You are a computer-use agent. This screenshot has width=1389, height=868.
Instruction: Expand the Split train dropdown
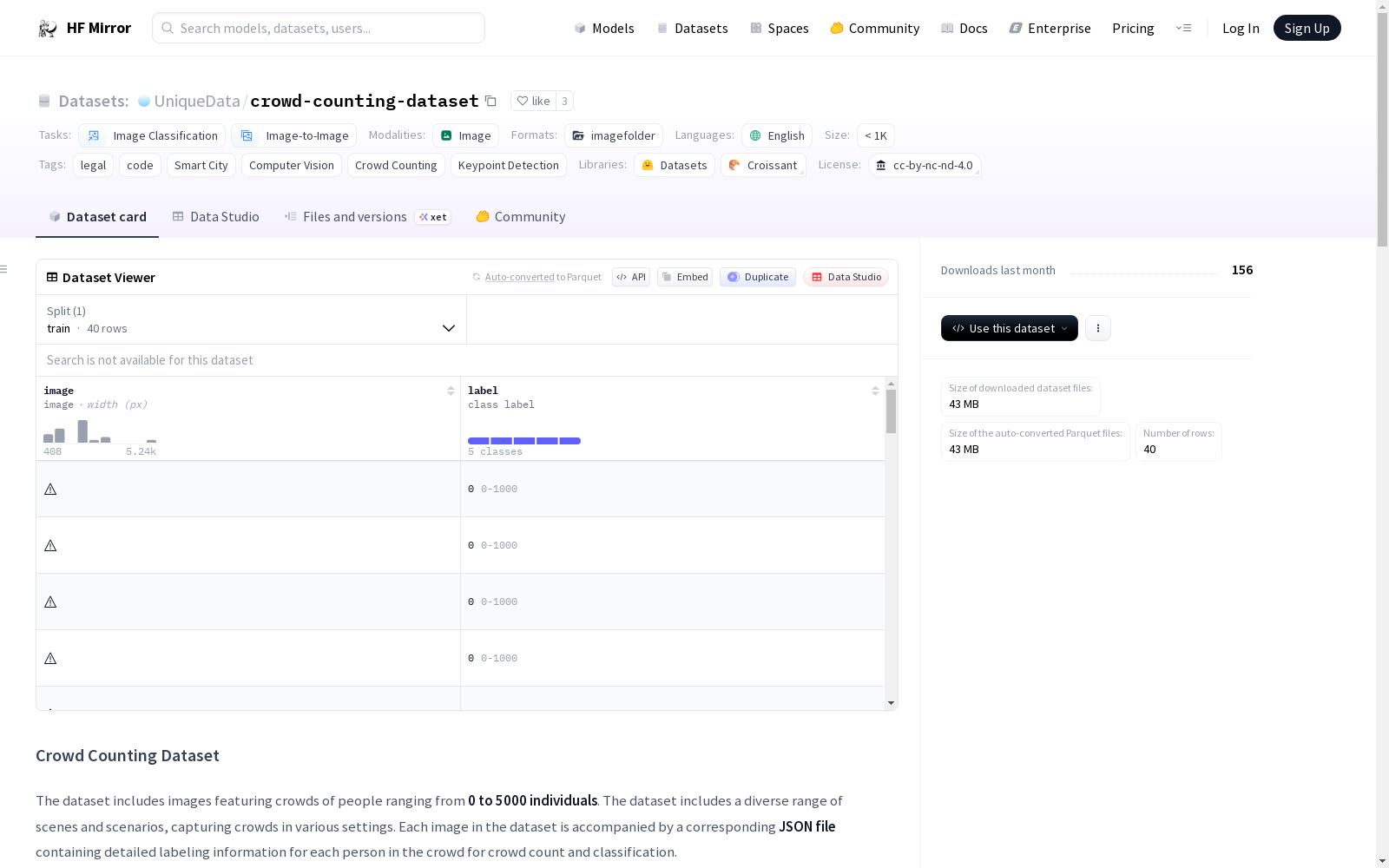click(x=251, y=319)
